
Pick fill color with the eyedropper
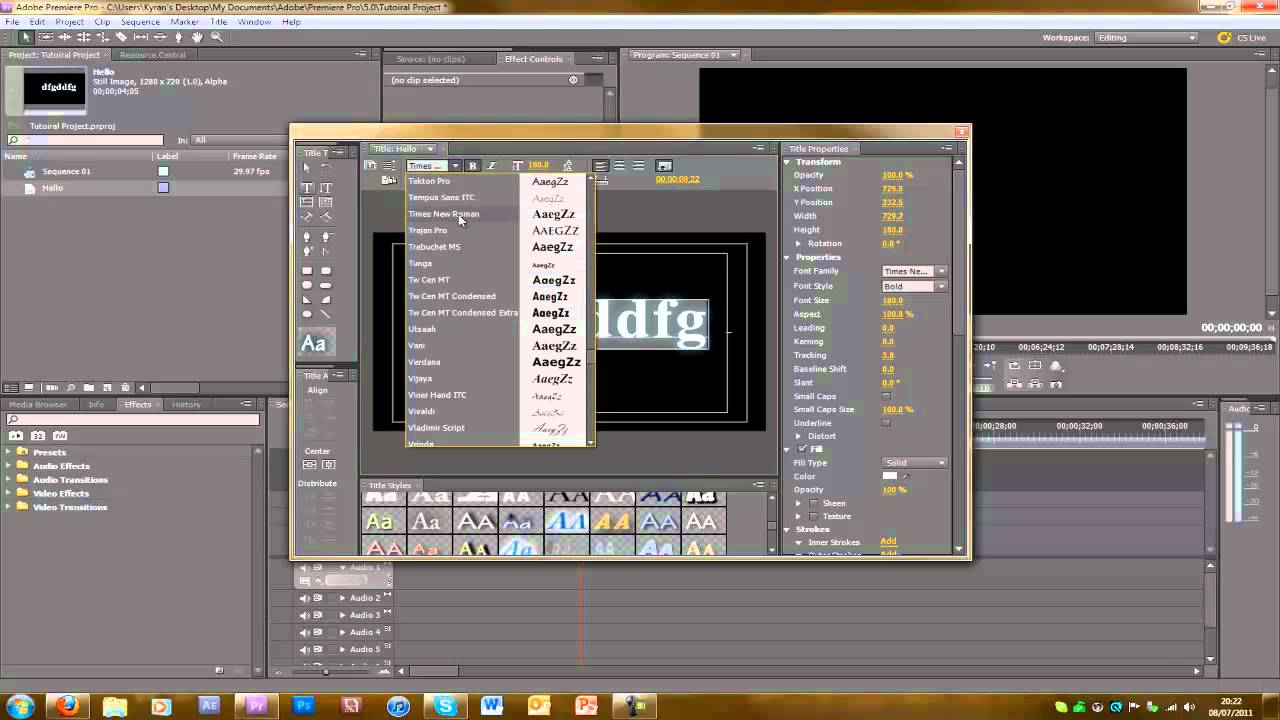[x=906, y=476]
